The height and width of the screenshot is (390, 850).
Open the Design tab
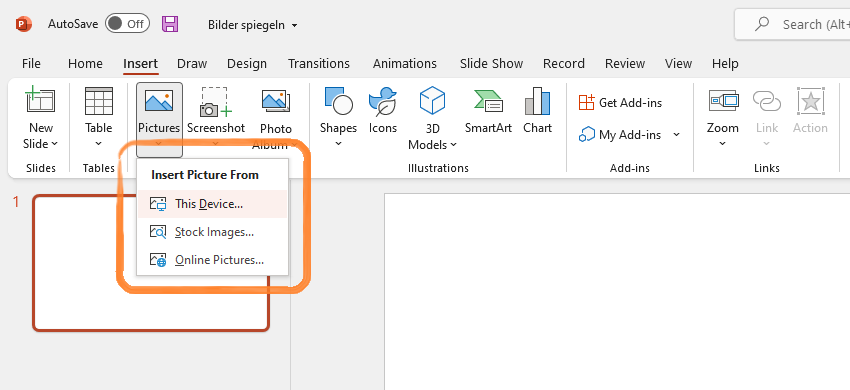pos(247,63)
